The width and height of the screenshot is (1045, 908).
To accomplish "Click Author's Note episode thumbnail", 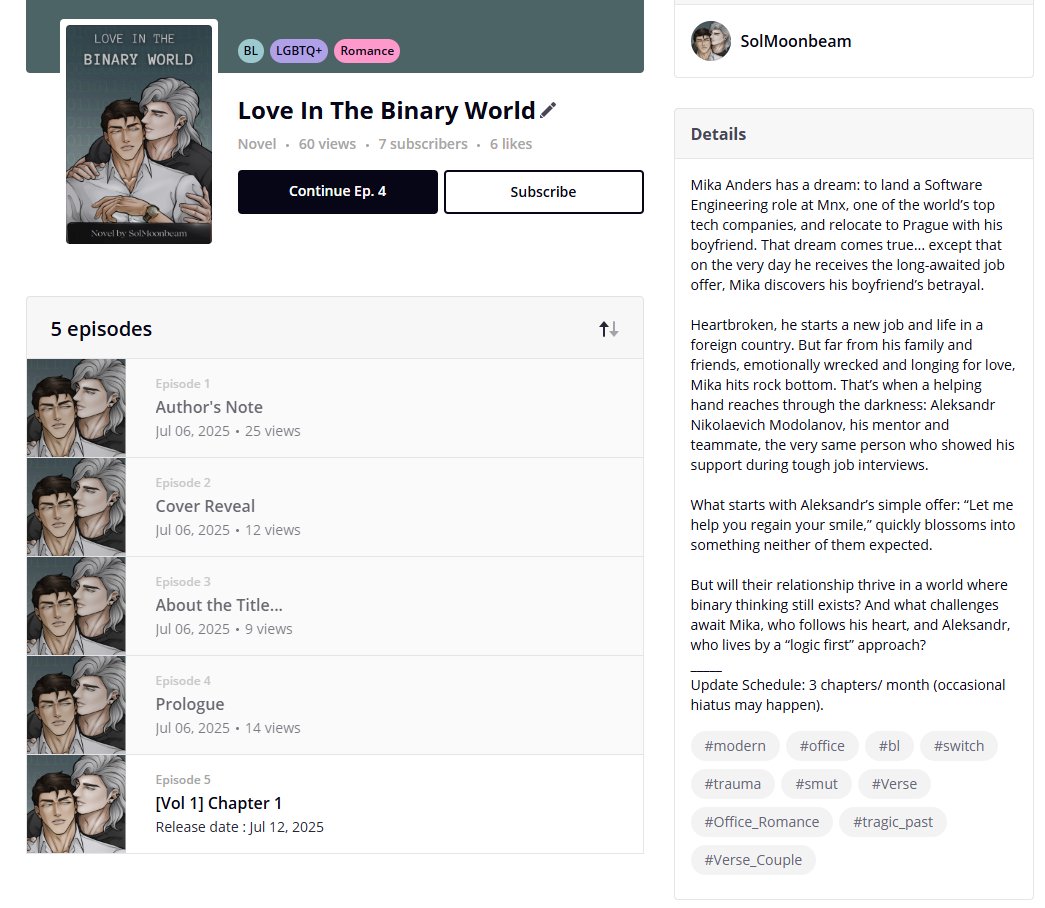I will (76, 408).
